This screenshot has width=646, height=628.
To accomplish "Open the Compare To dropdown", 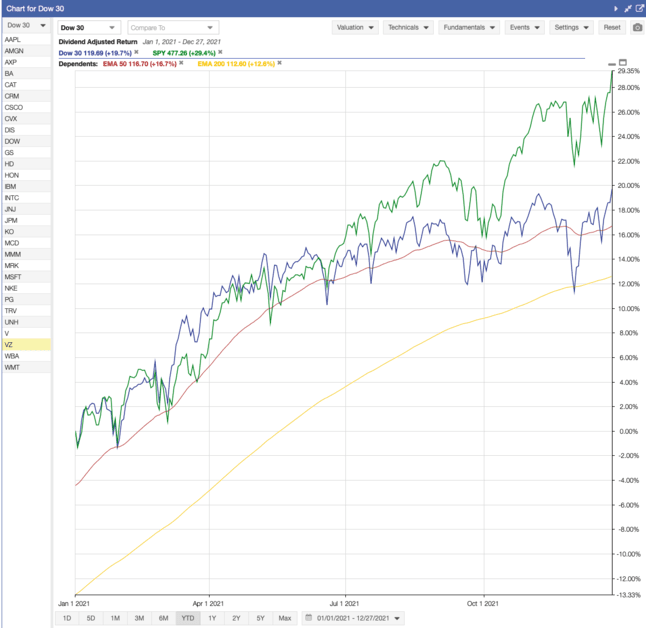I will pyautogui.click(x=173, y=28).
